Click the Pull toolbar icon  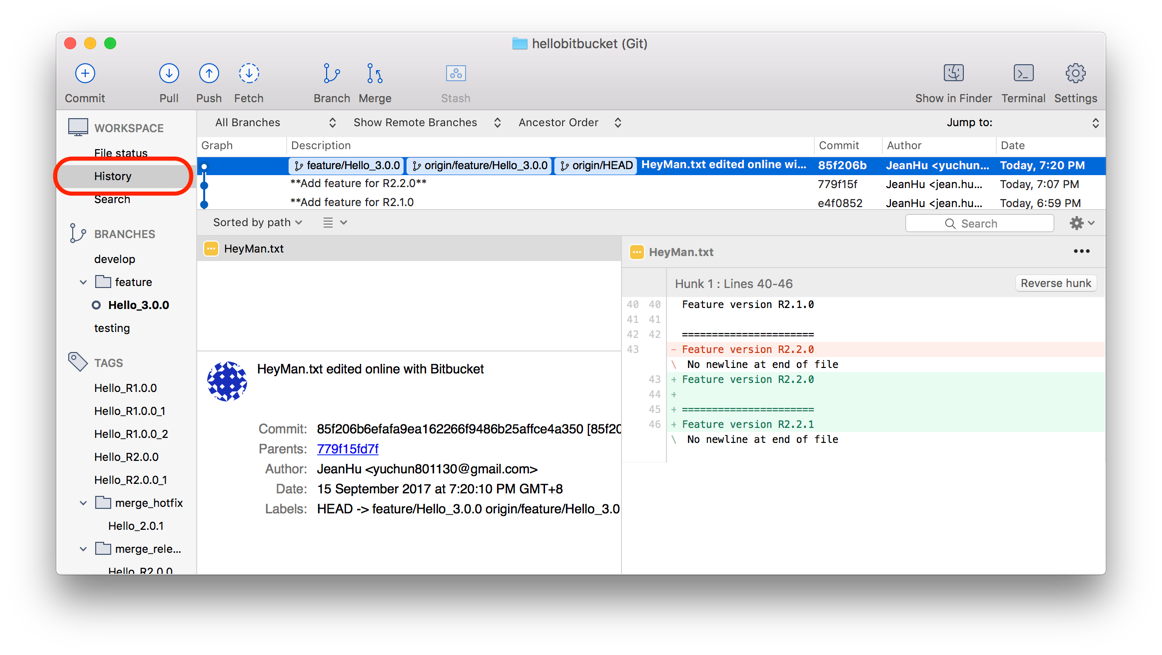(169, 73)
